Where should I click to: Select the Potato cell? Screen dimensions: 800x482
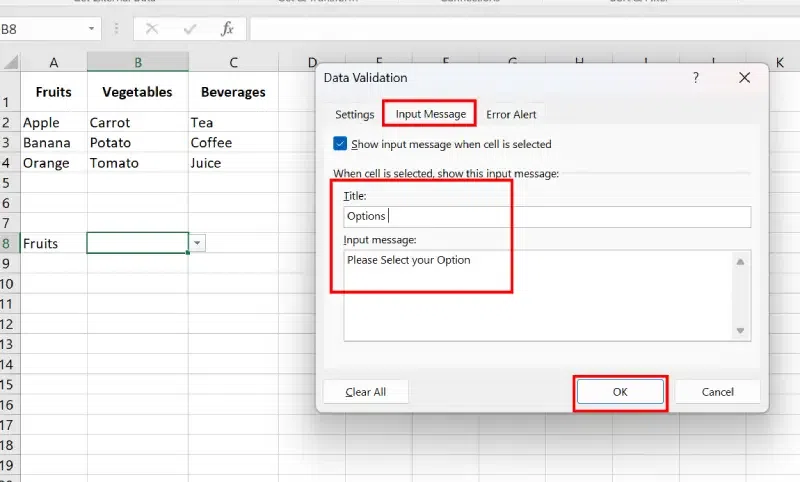point(138,142)
